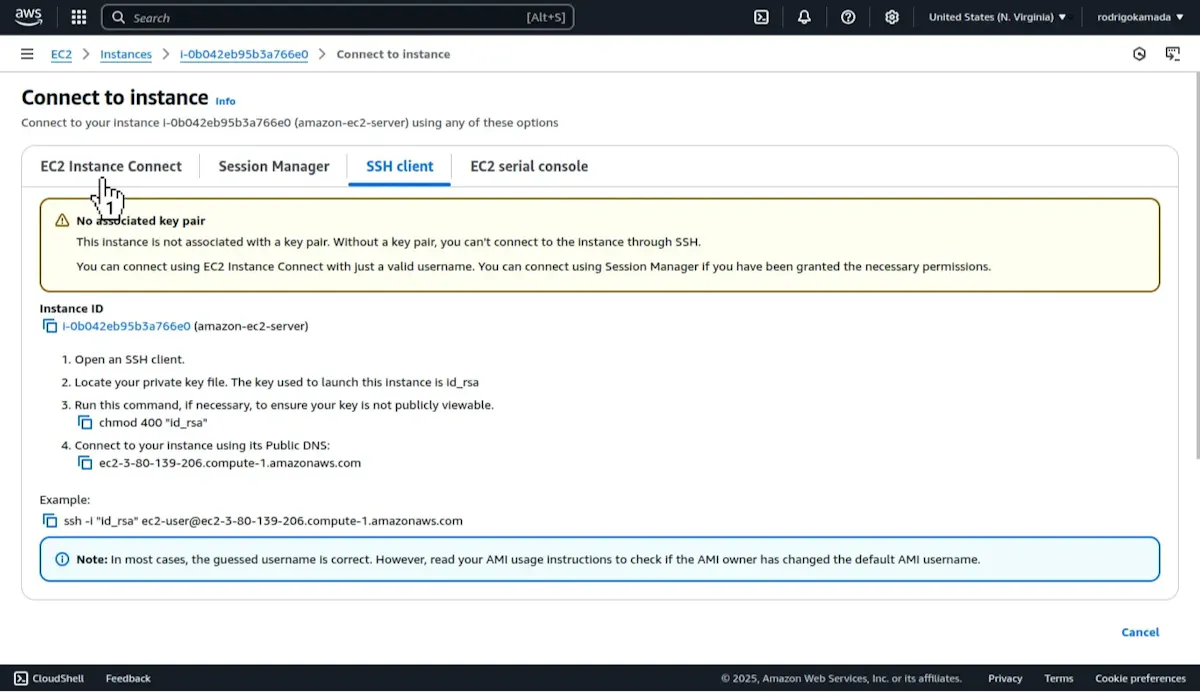Click the AWS logo home icon
Screen dimensions: 1200x692
tap(28, 17)
